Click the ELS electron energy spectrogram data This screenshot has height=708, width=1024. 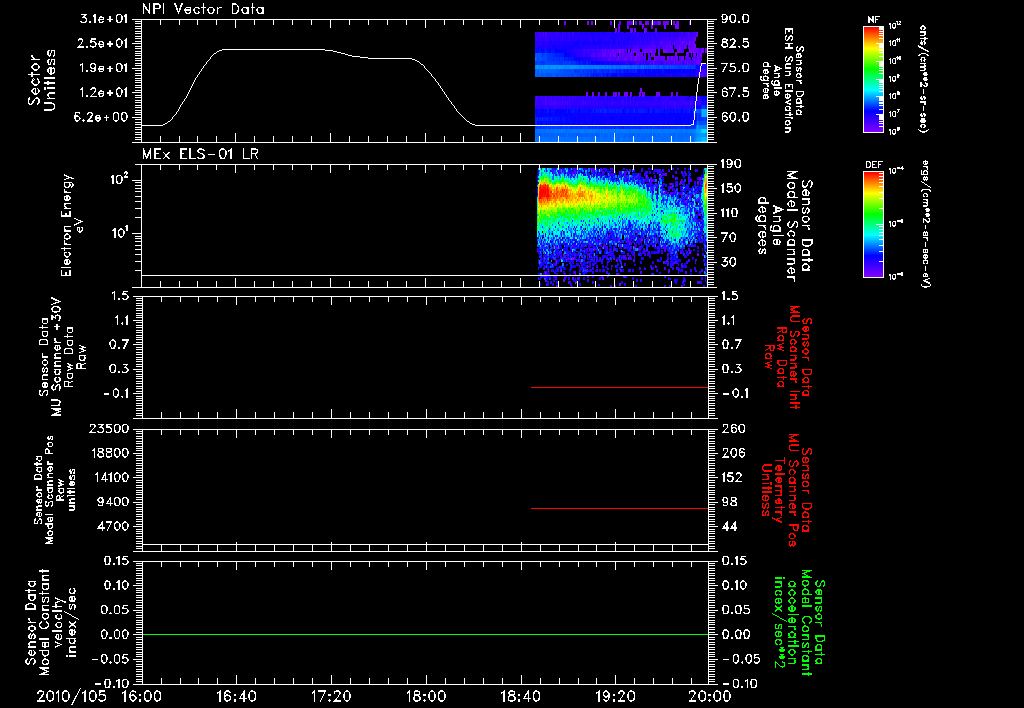point(622,227)
